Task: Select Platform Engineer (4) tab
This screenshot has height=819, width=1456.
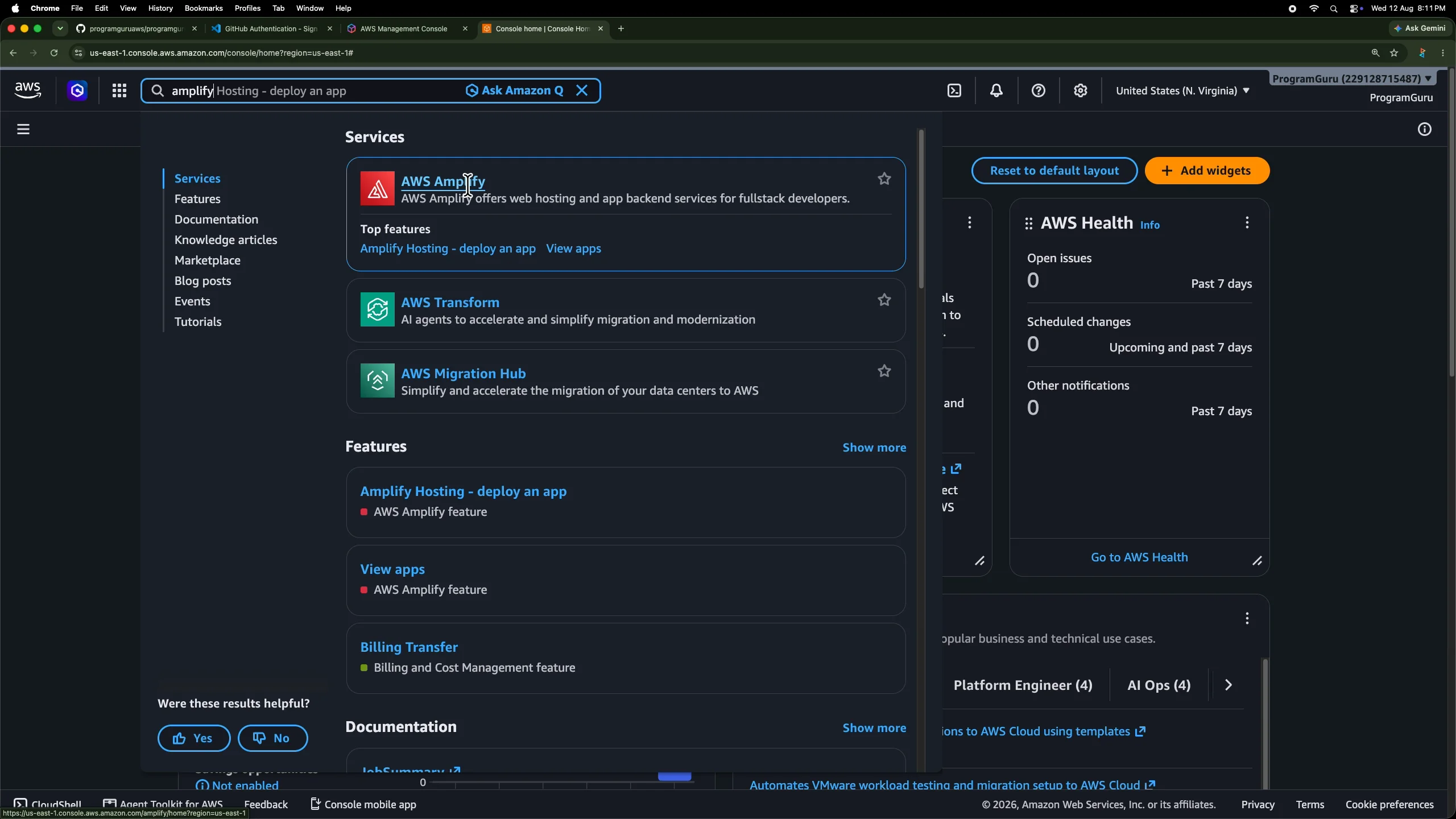Action: (1023, 685)
